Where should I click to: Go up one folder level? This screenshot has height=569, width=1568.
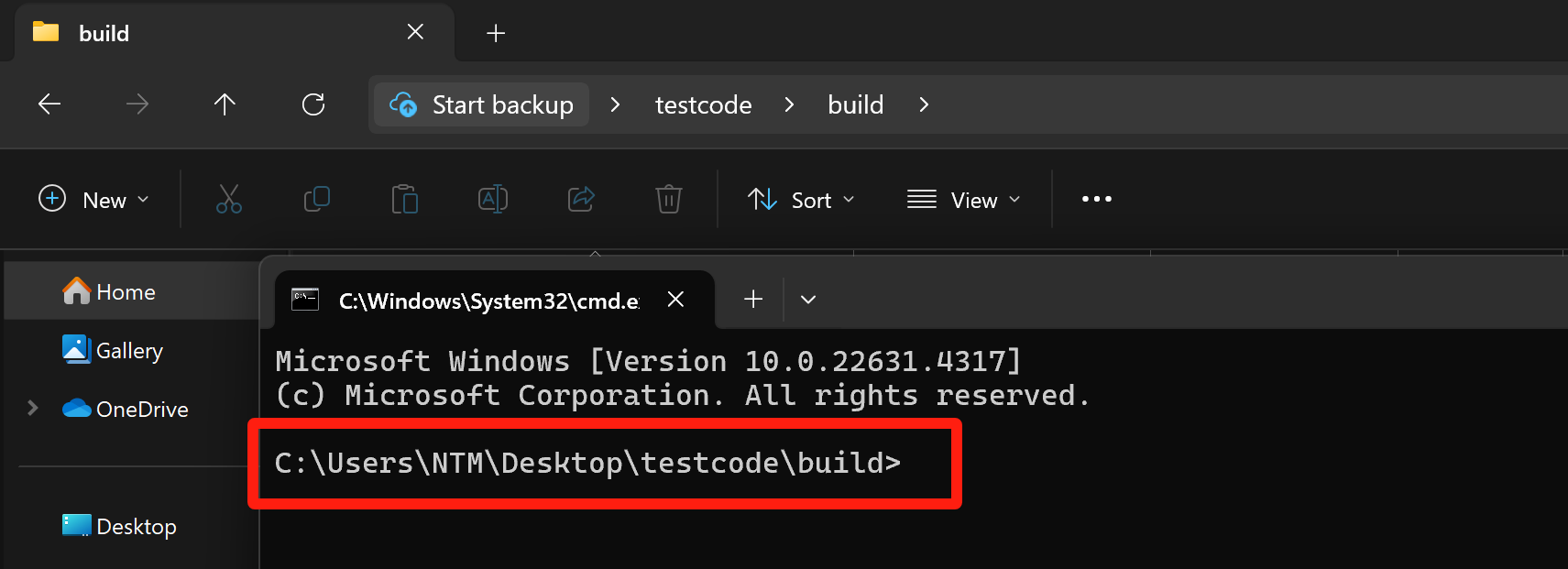tap(225, 104)
